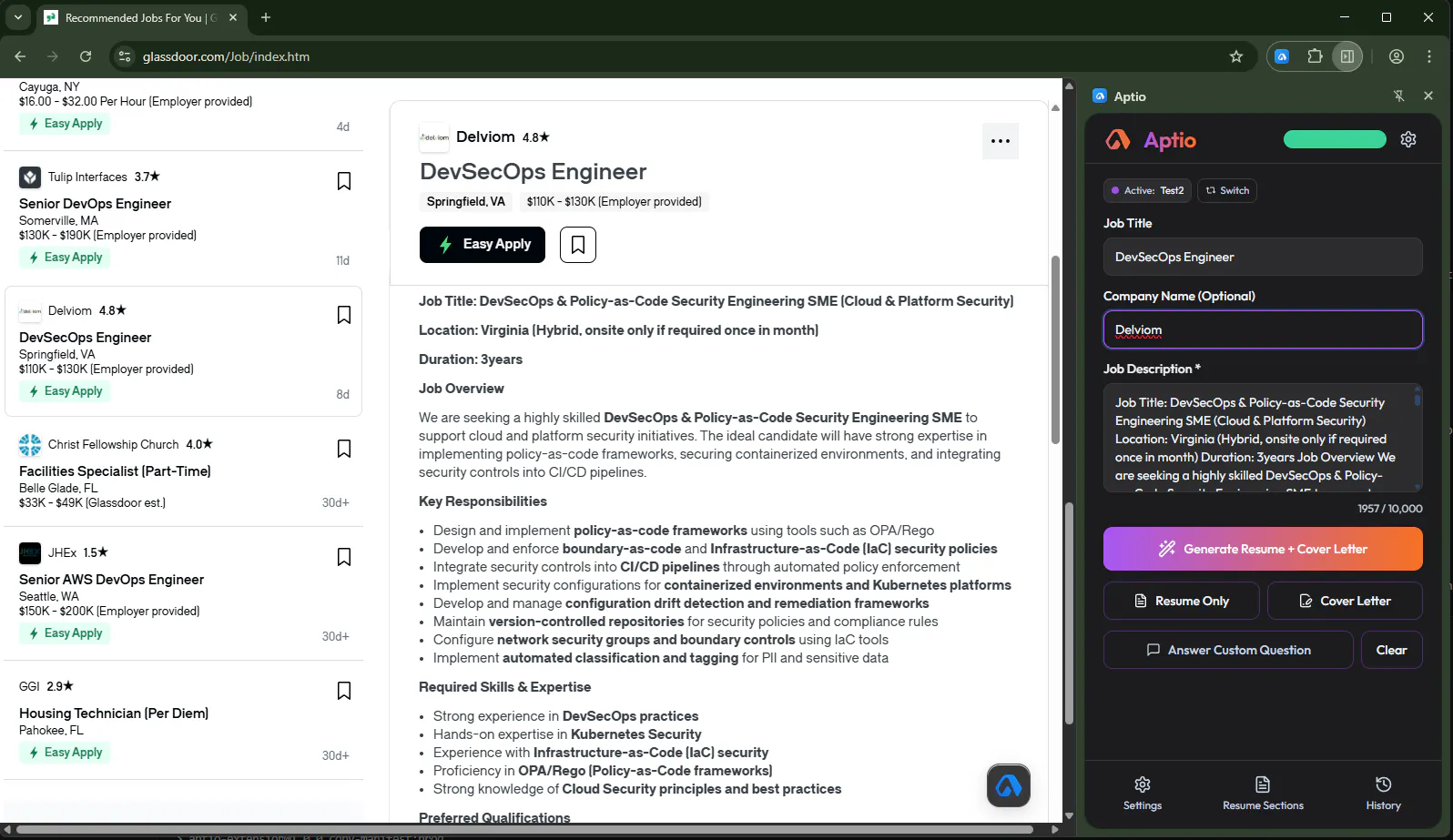Open Housing Technician (Per Diem) listing
1453x840 pixels.
114,713
